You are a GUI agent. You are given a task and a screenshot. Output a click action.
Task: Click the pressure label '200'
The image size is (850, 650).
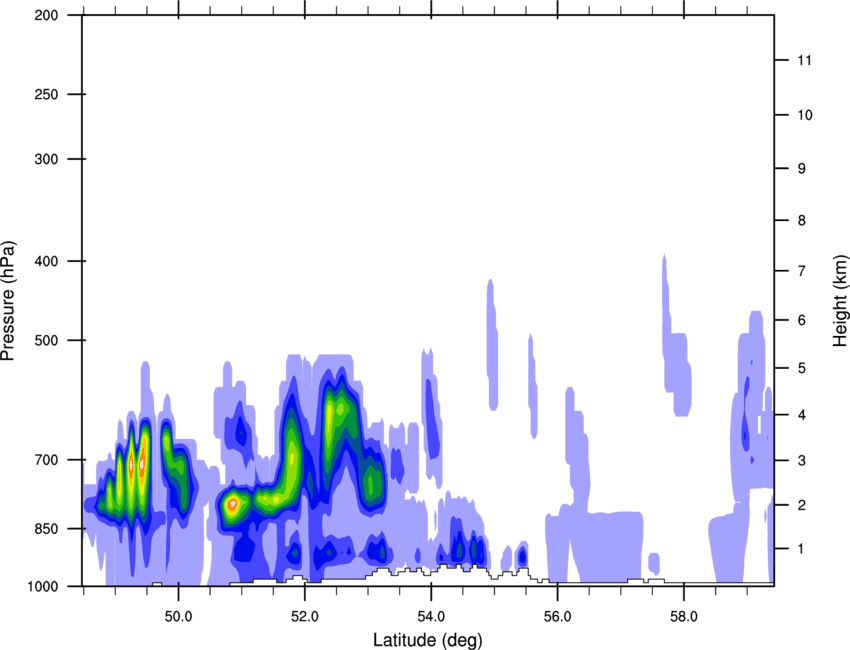pyautogui.click(x=46, y=15)
